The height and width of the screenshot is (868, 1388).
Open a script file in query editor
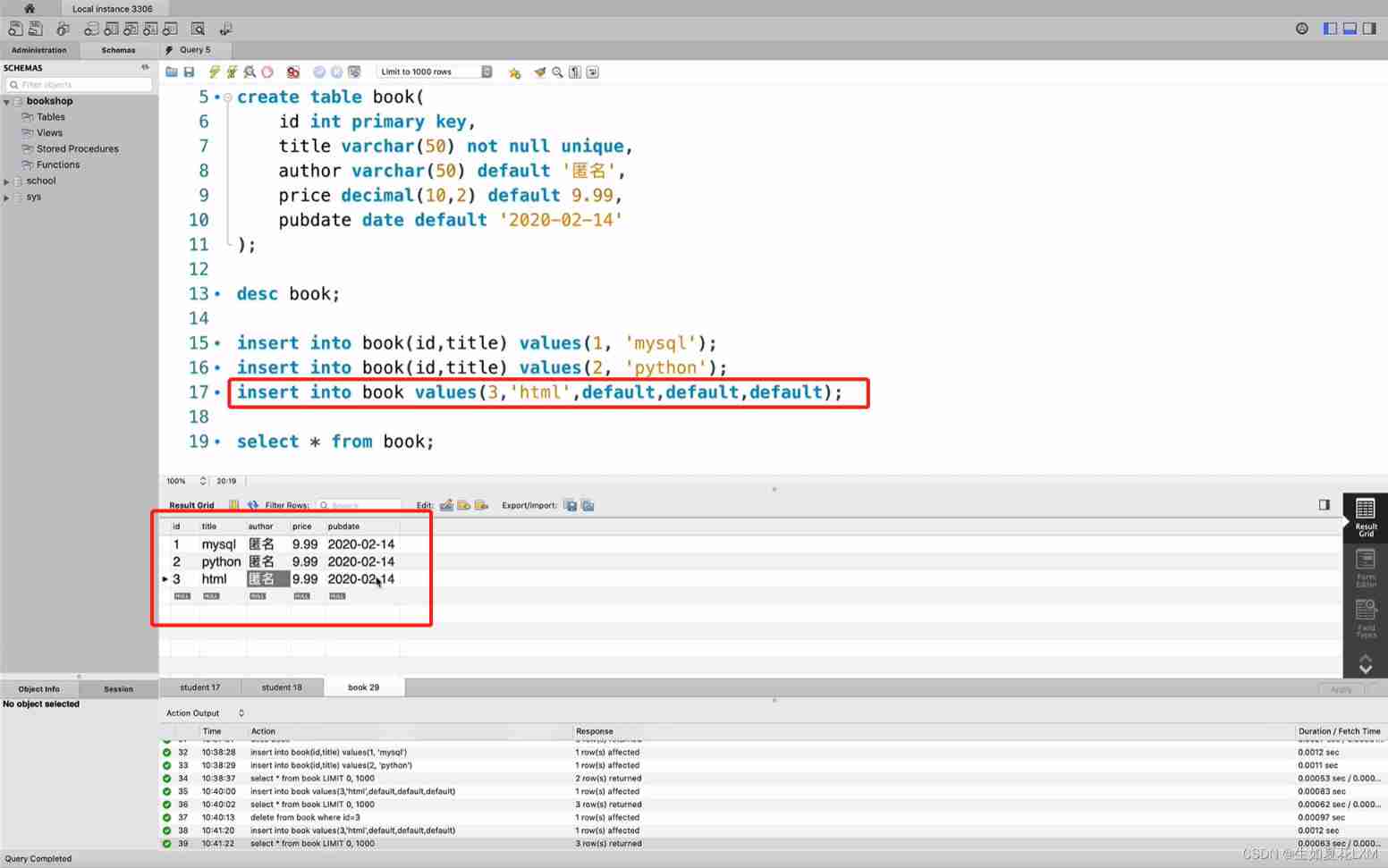point(172,72)
